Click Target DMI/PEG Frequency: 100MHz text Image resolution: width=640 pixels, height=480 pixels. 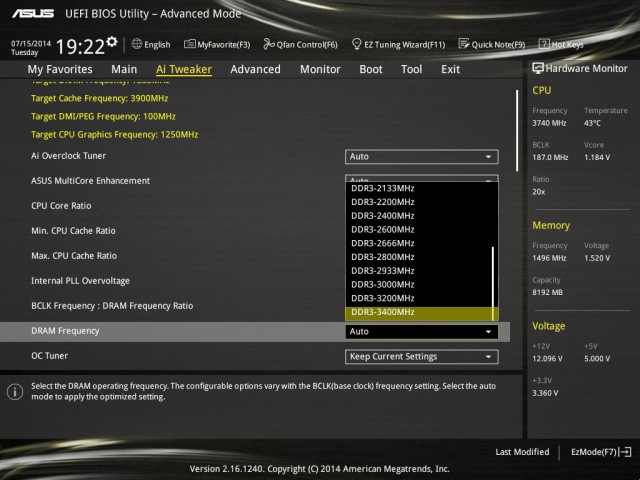(x=103, y=117)
